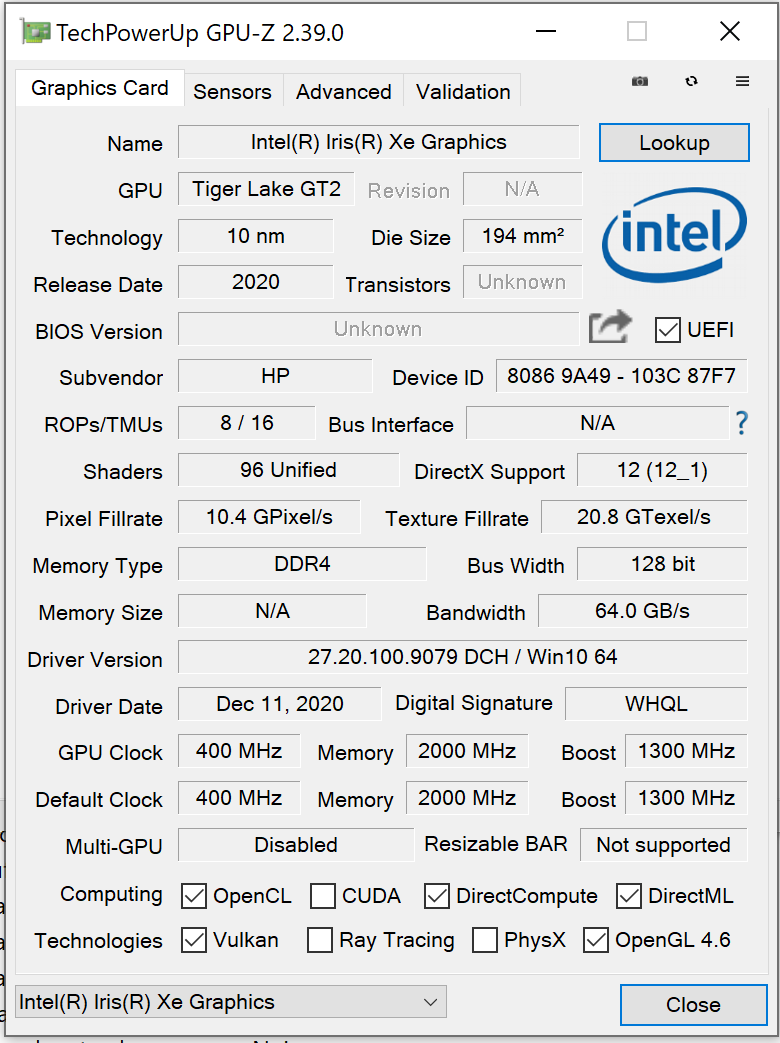
Task: Open the Intel Iris Xe Graphics dropdown
Action: (x=231, y=1002)
